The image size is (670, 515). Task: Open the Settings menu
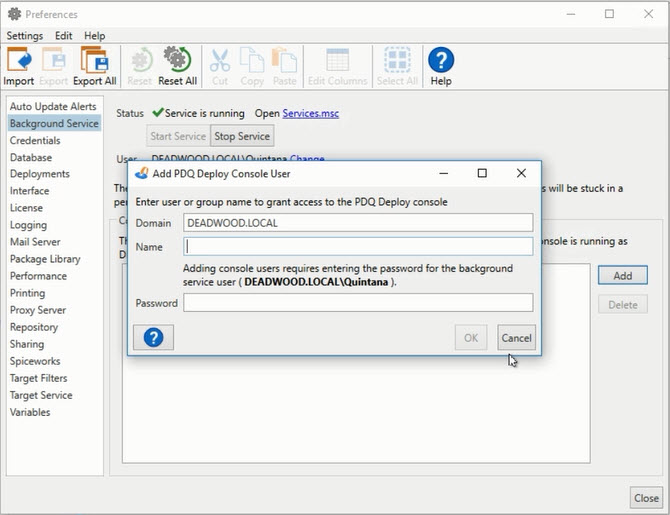(x=25, y=36)
